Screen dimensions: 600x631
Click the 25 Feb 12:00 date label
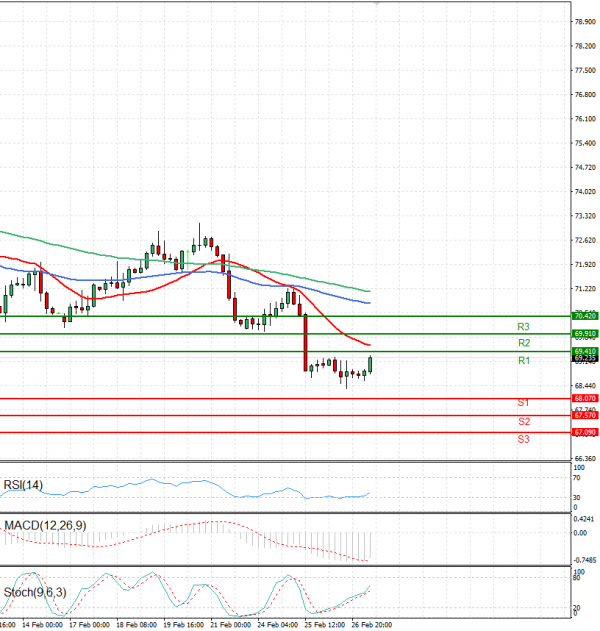(325, 625)
